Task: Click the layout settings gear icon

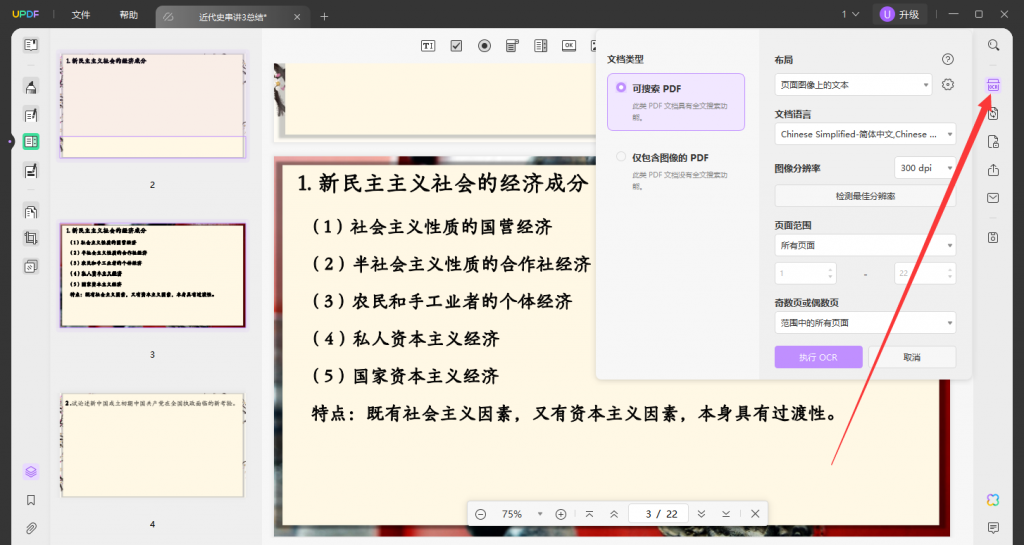Action: coord(948,85)
